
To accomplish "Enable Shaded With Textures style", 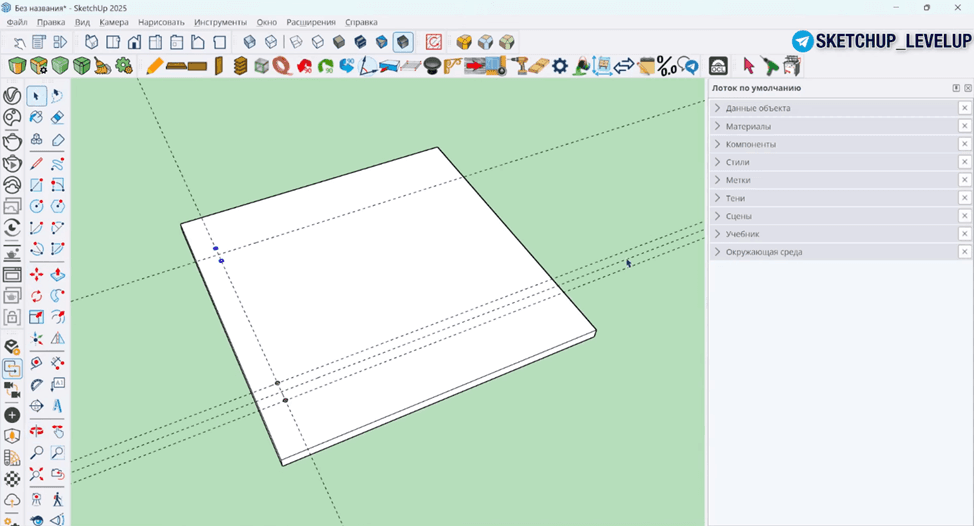I will click(360, 42).
